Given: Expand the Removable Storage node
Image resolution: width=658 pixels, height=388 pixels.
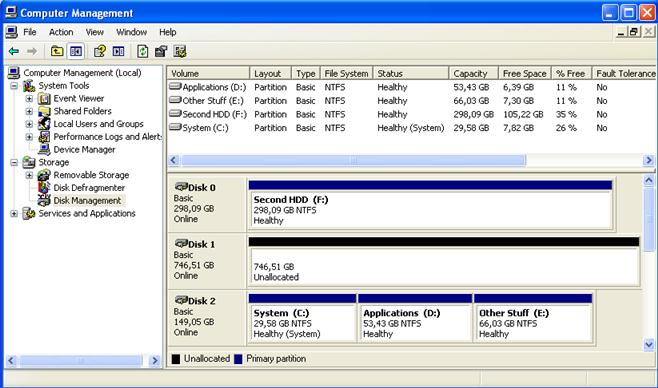Looking at the screenshot, I should (29, 175).
